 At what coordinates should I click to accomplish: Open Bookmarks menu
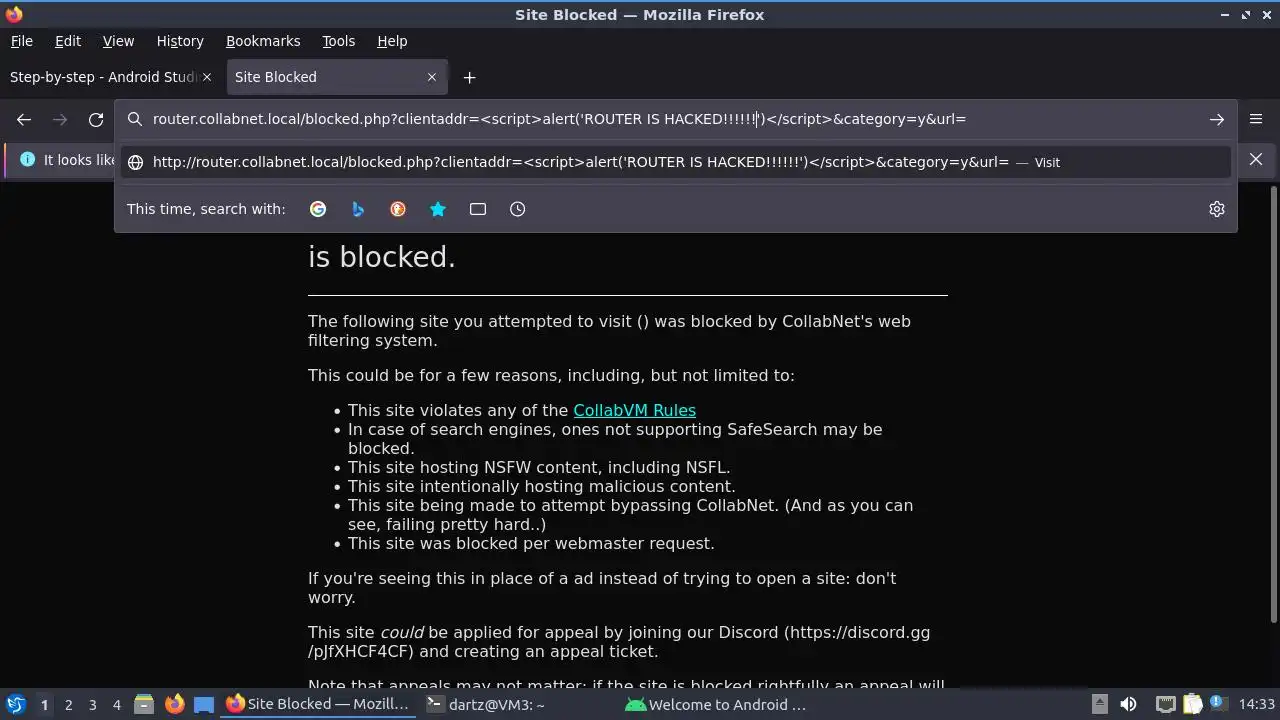pos(263,41)
